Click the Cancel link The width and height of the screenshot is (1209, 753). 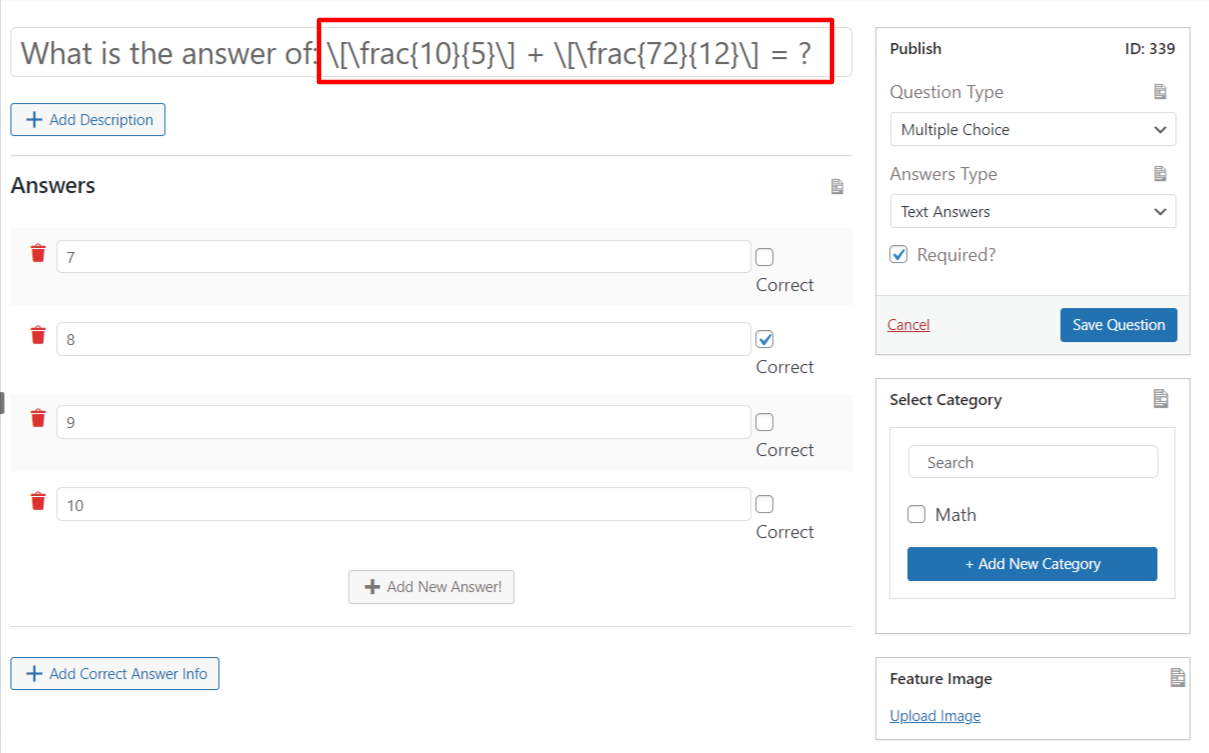[x=908, y=325]
